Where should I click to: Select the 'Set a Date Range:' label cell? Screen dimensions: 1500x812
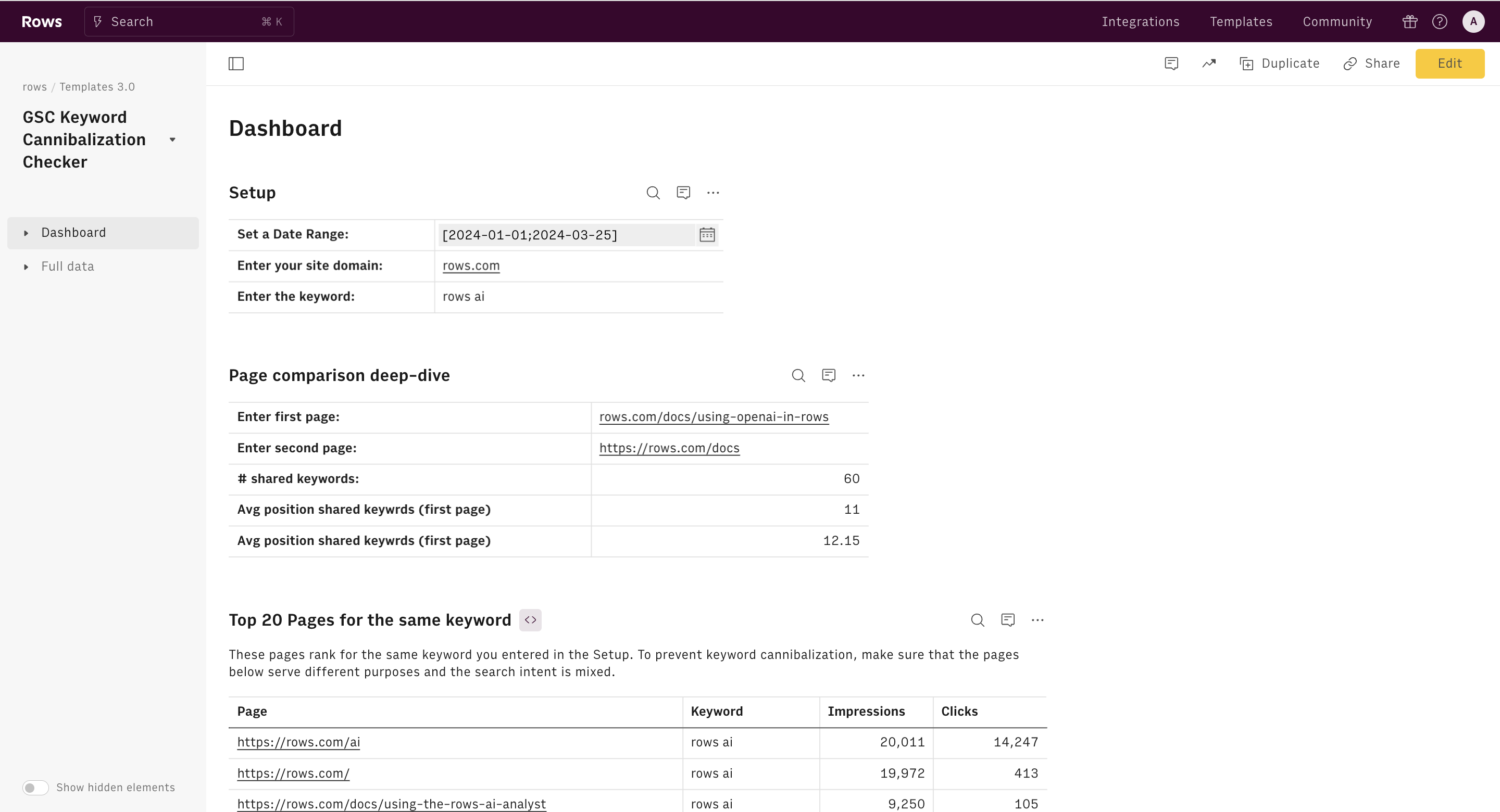[331, 235]
